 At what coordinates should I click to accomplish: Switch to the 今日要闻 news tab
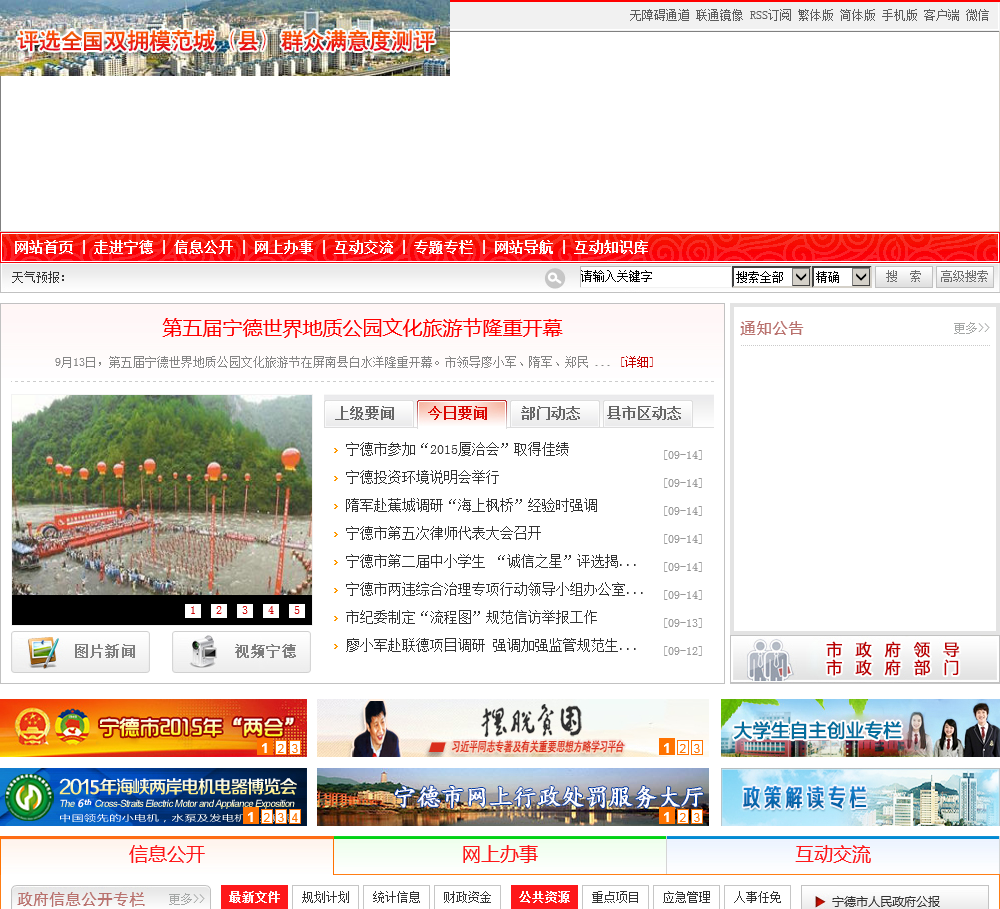461,414
